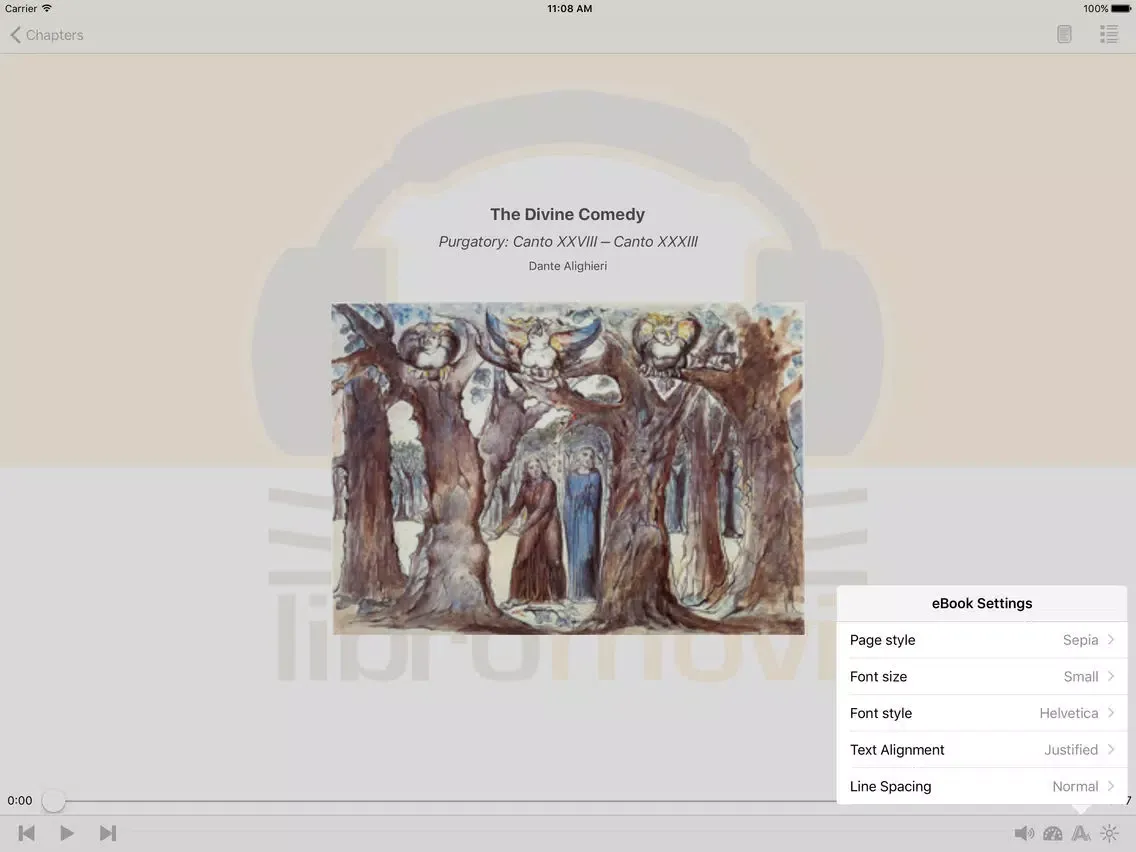Click the Justified value
The image size is (1136, 852).
coord(1071,750)
